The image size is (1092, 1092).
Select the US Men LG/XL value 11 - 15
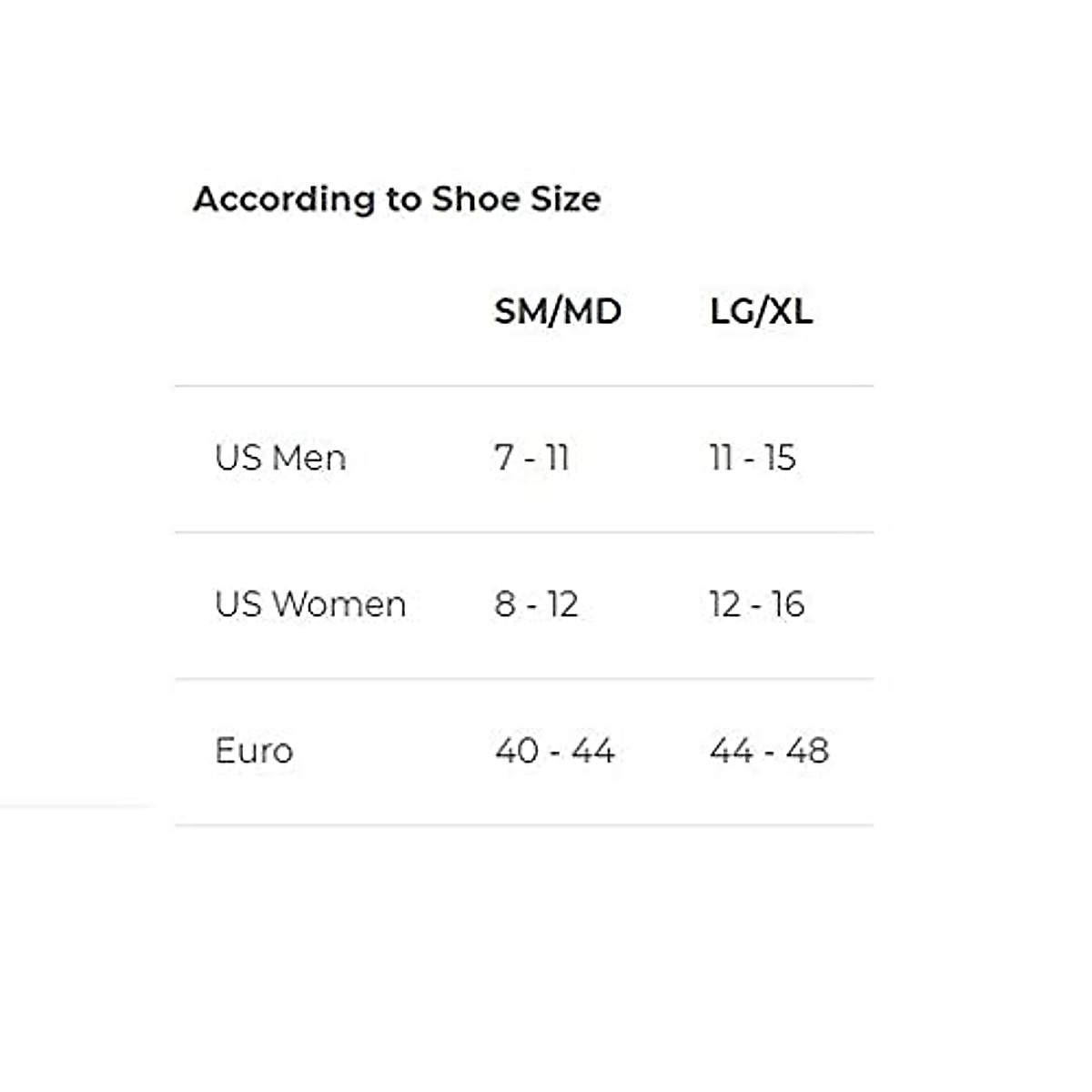(753, 458)
